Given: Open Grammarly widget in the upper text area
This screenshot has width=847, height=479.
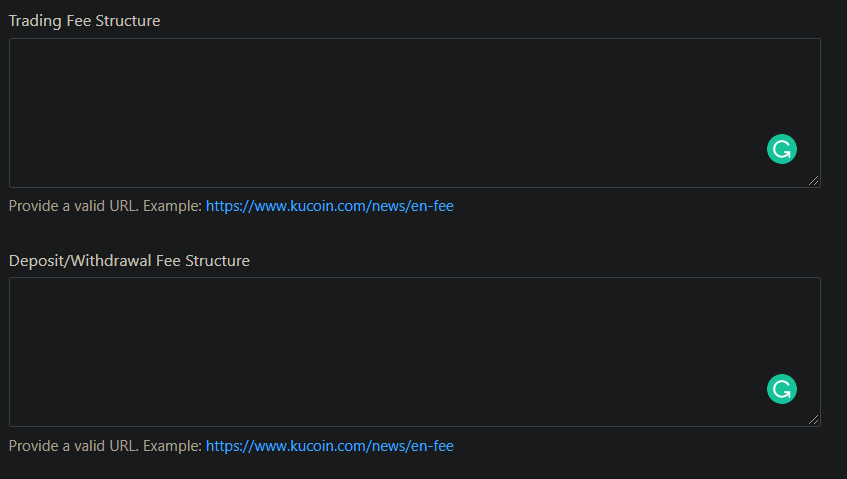Looking at the screenshot, I should pyautogui.click(x=782, y=150).
